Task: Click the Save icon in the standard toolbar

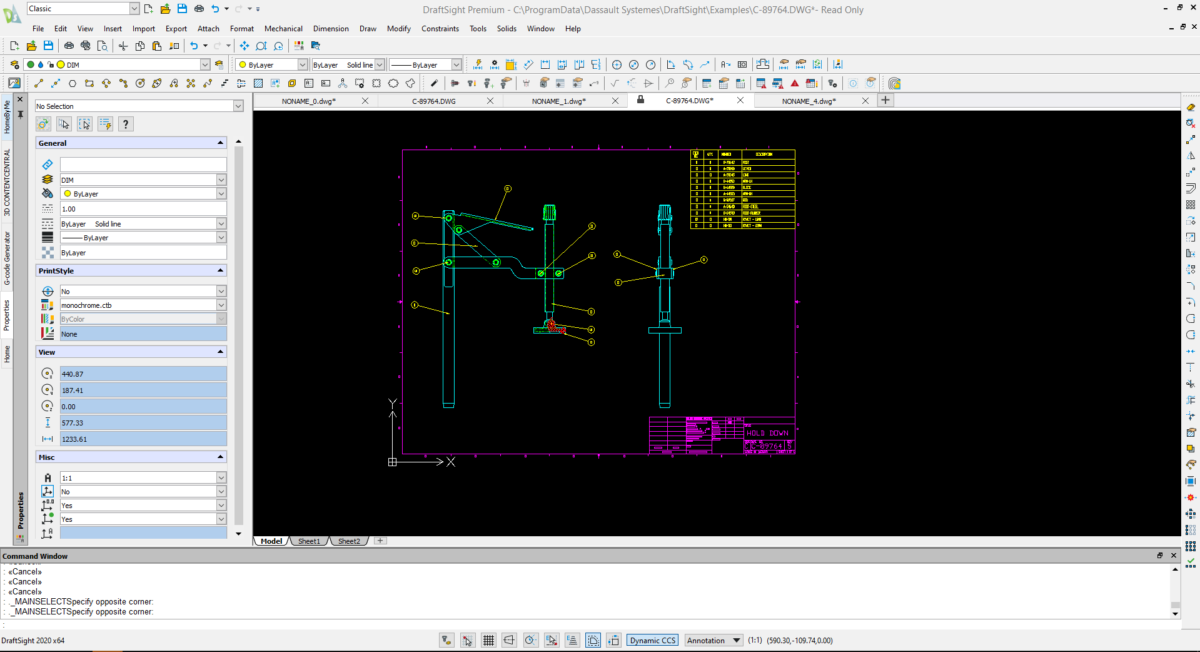Action: 47,46
